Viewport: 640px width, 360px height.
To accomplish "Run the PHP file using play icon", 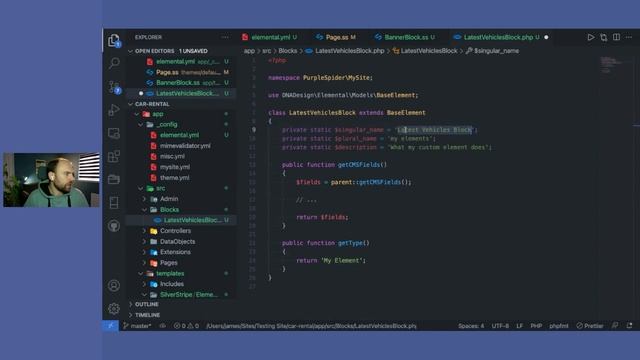I will point(591,37).
